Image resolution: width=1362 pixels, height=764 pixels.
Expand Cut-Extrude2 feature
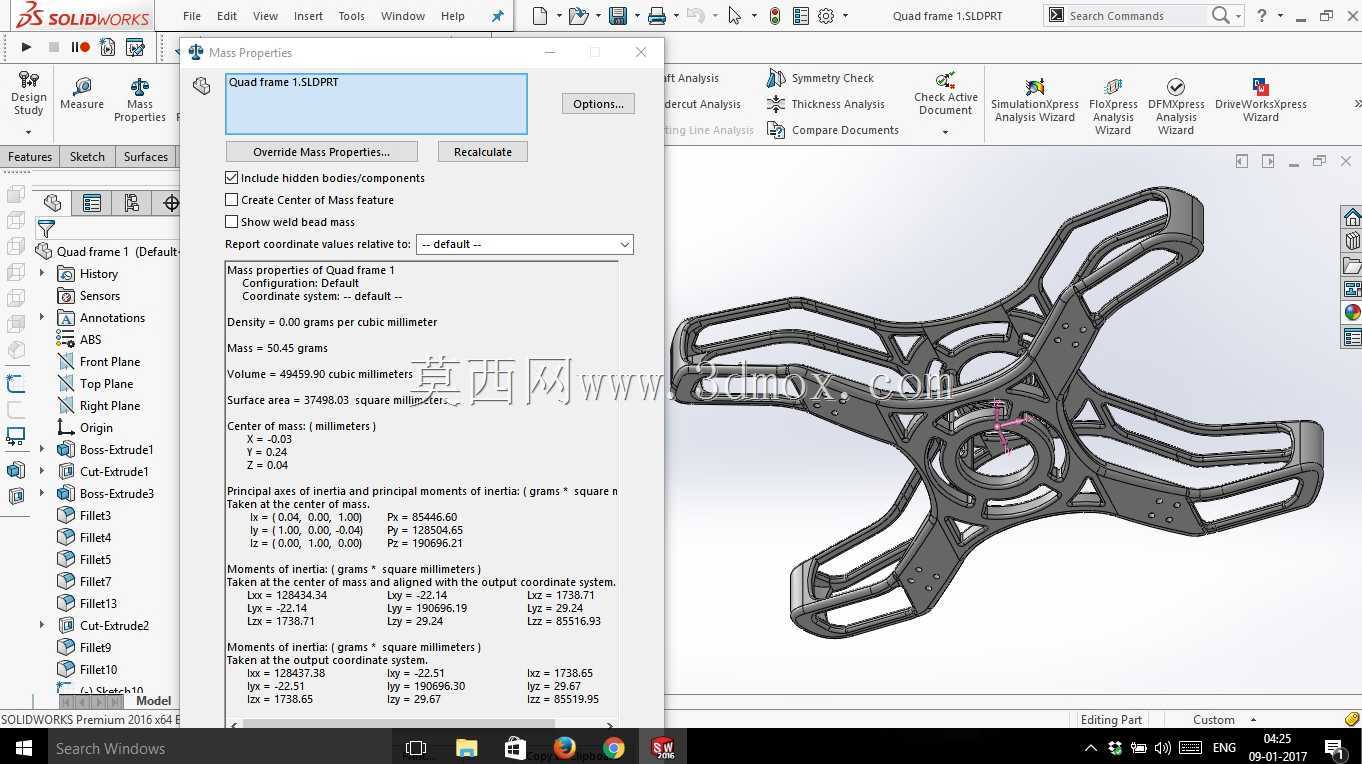pos(42,625)
